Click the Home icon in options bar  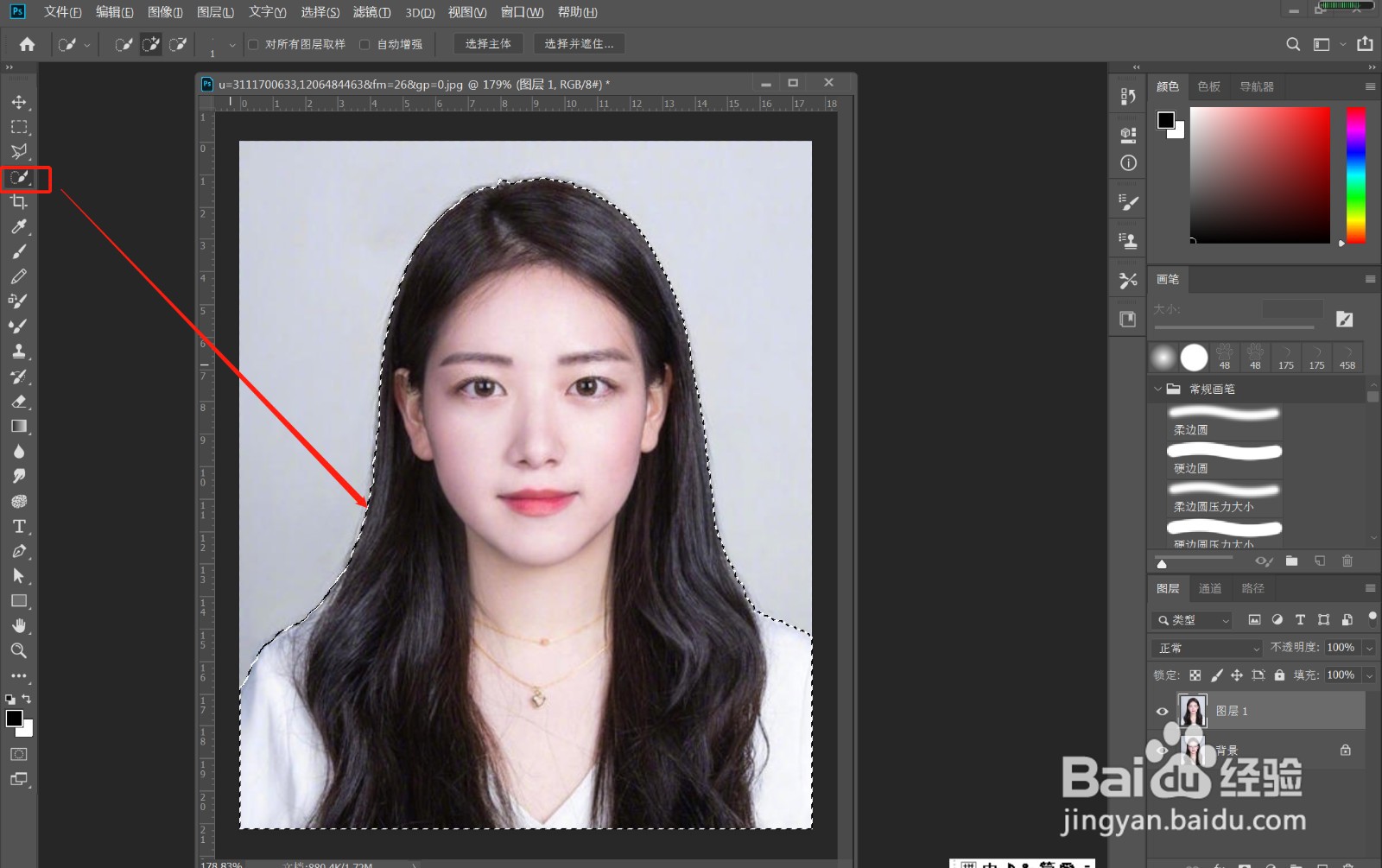point(27,44)
